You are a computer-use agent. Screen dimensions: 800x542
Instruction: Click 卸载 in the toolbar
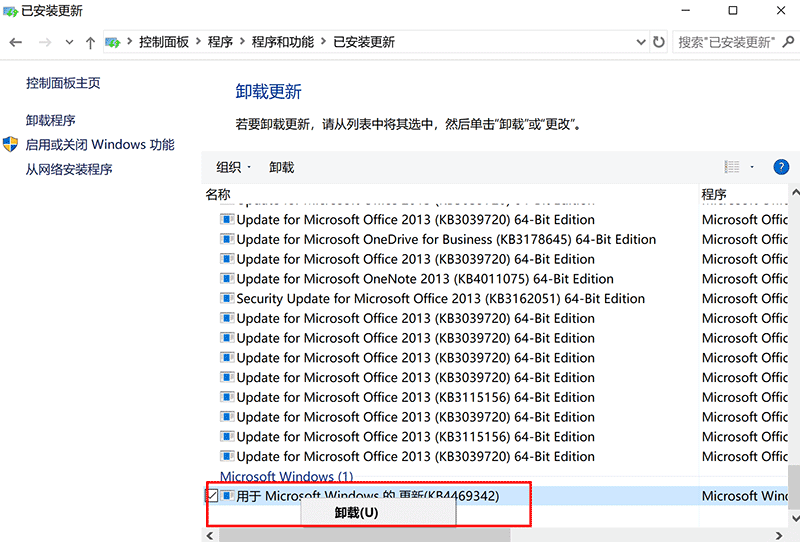[x=282, y=167]
